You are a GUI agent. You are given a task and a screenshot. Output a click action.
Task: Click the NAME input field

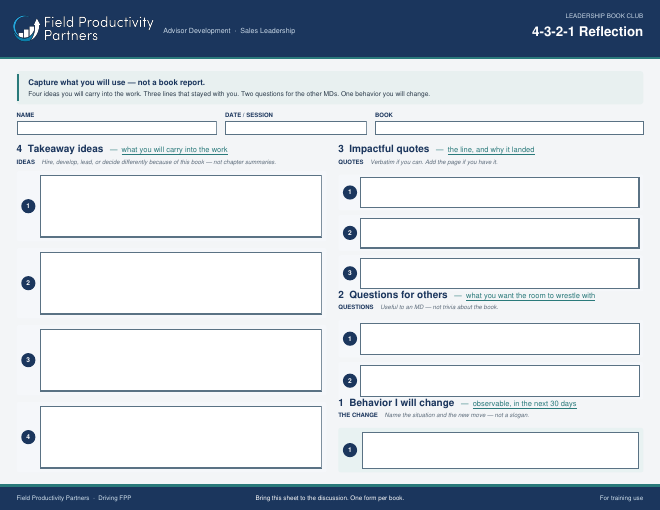[117, 128]
